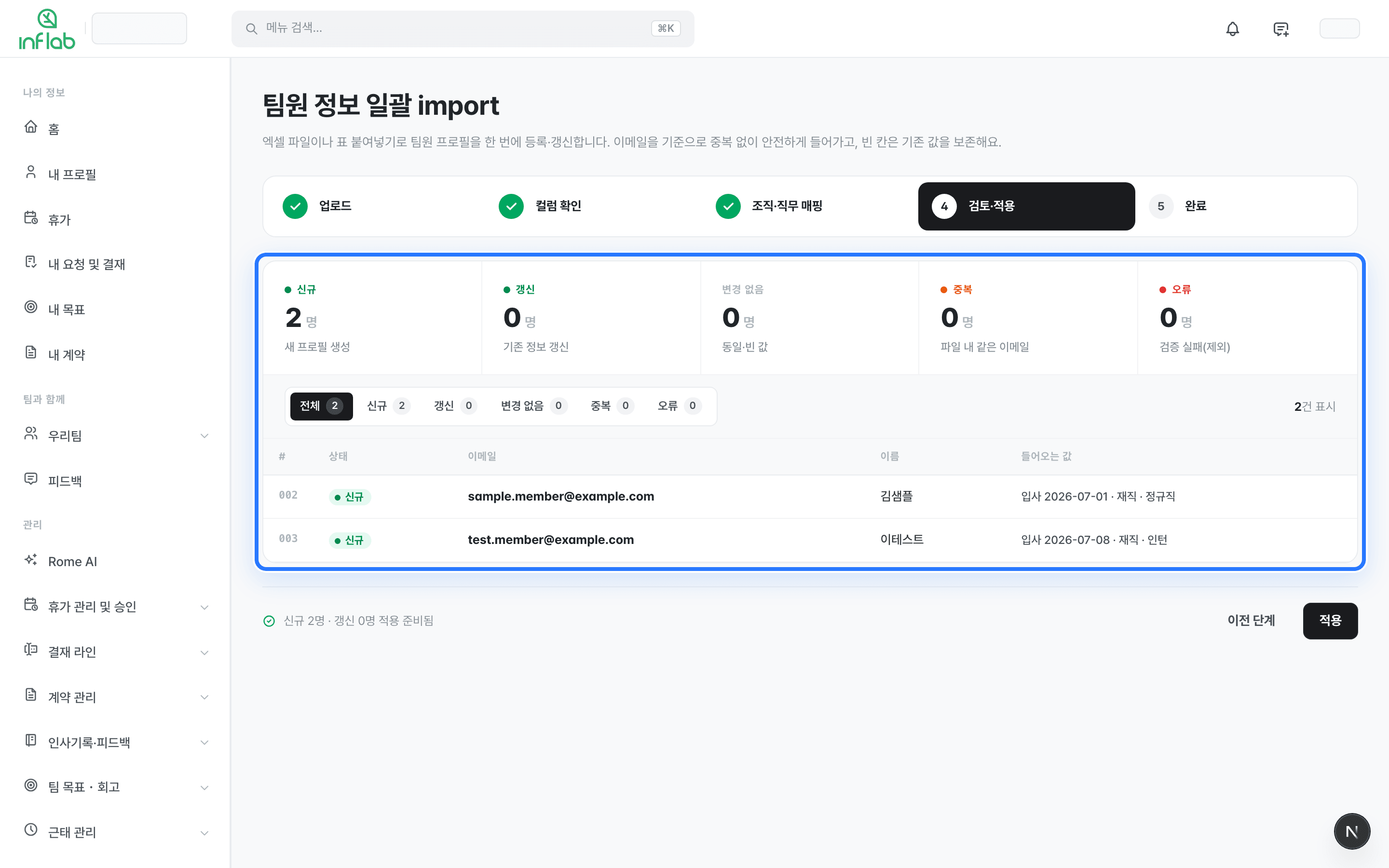Click the blank profile box in header
This screenshot has width=1389, height=868.
click(1339, 29)
